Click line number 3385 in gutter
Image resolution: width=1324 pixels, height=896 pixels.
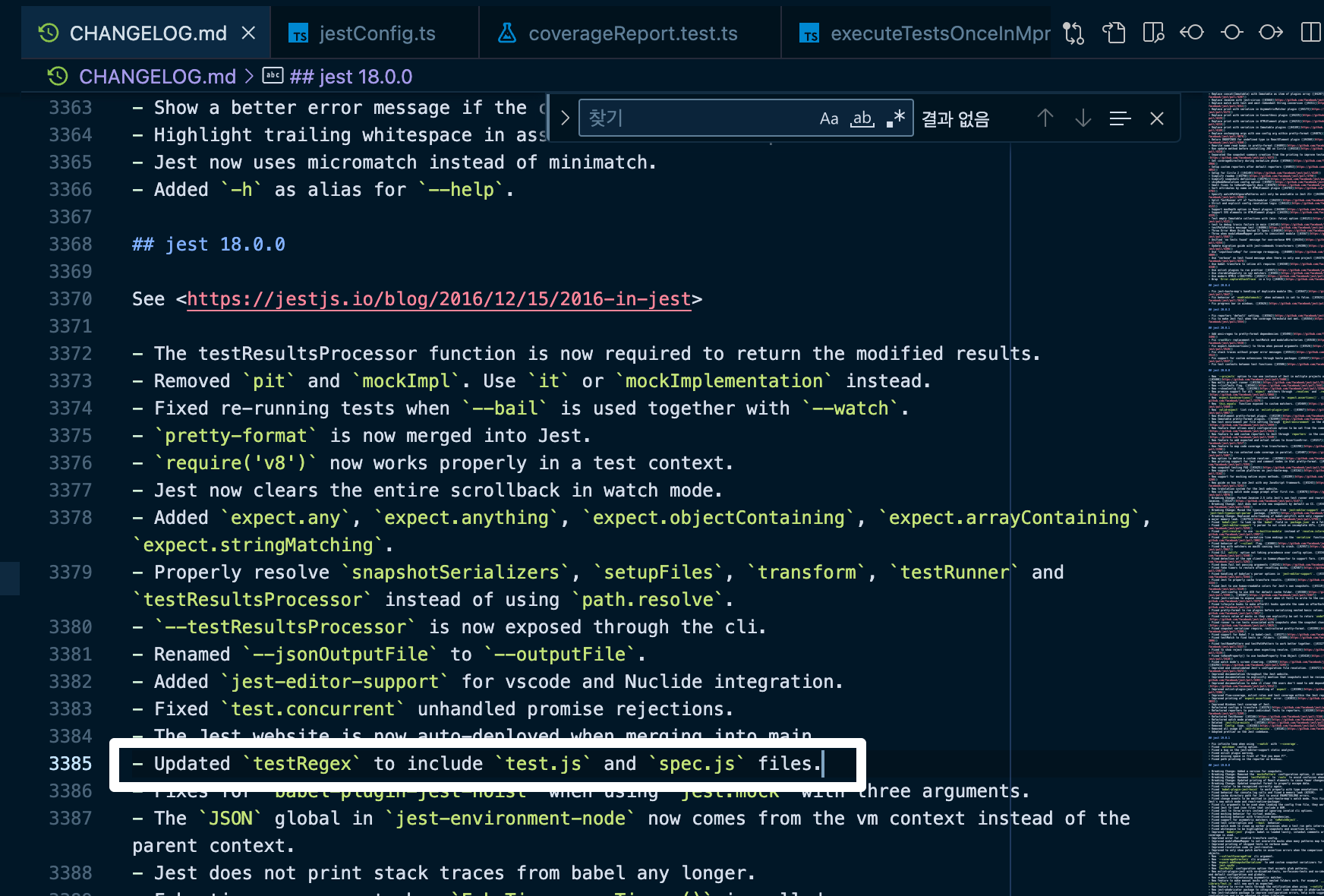tap(71, 764)
